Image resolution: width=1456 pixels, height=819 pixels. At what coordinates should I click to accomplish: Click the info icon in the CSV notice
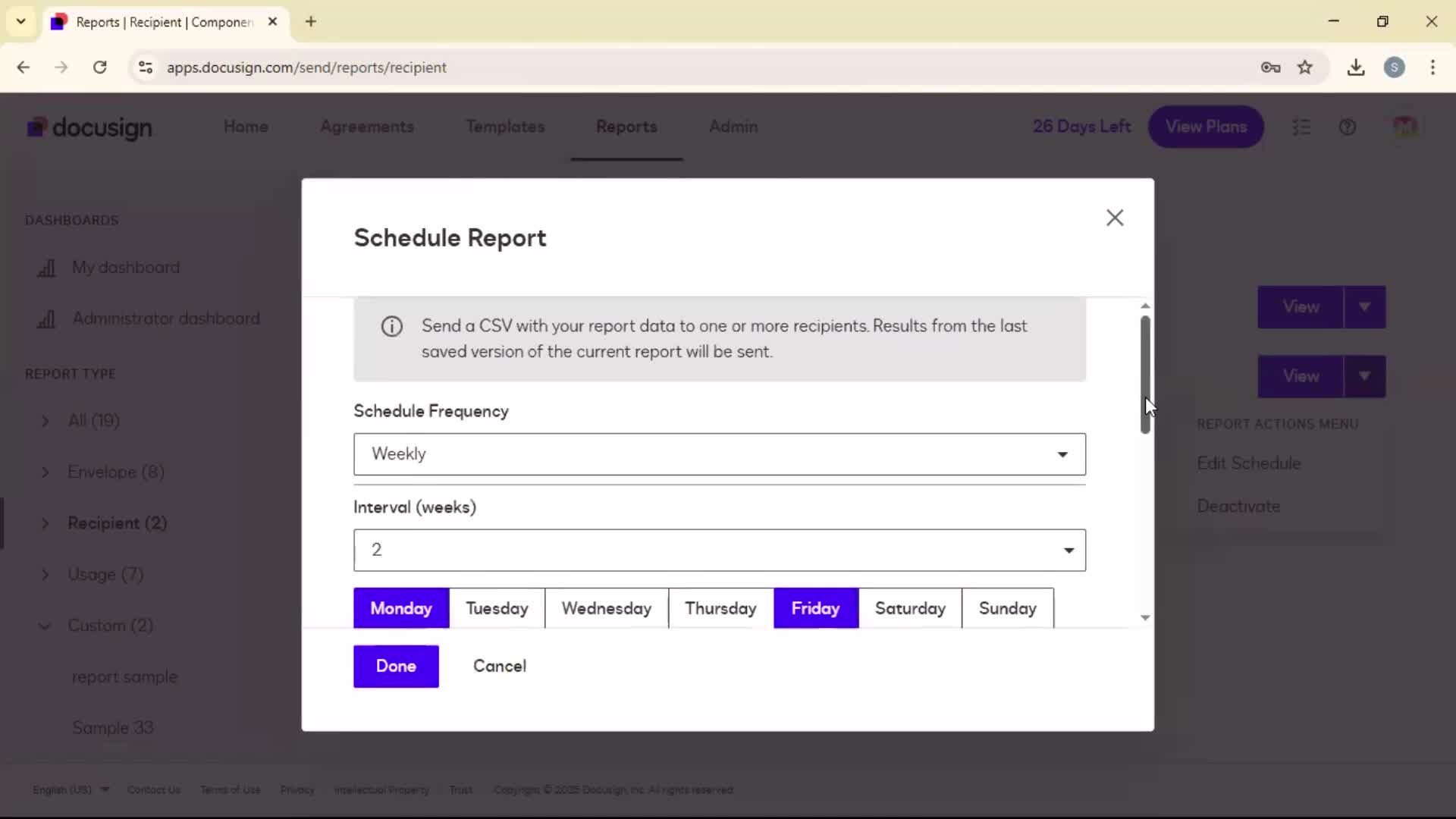(x=391, y=327)
